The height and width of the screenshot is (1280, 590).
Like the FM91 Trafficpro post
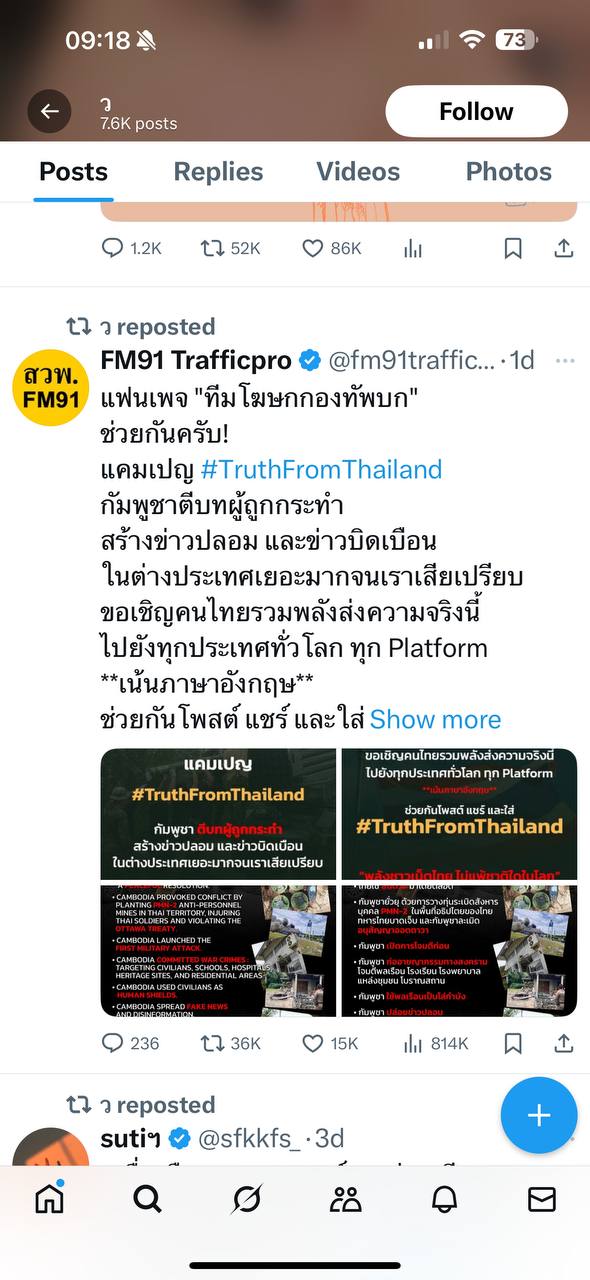tap(330, 1043)
